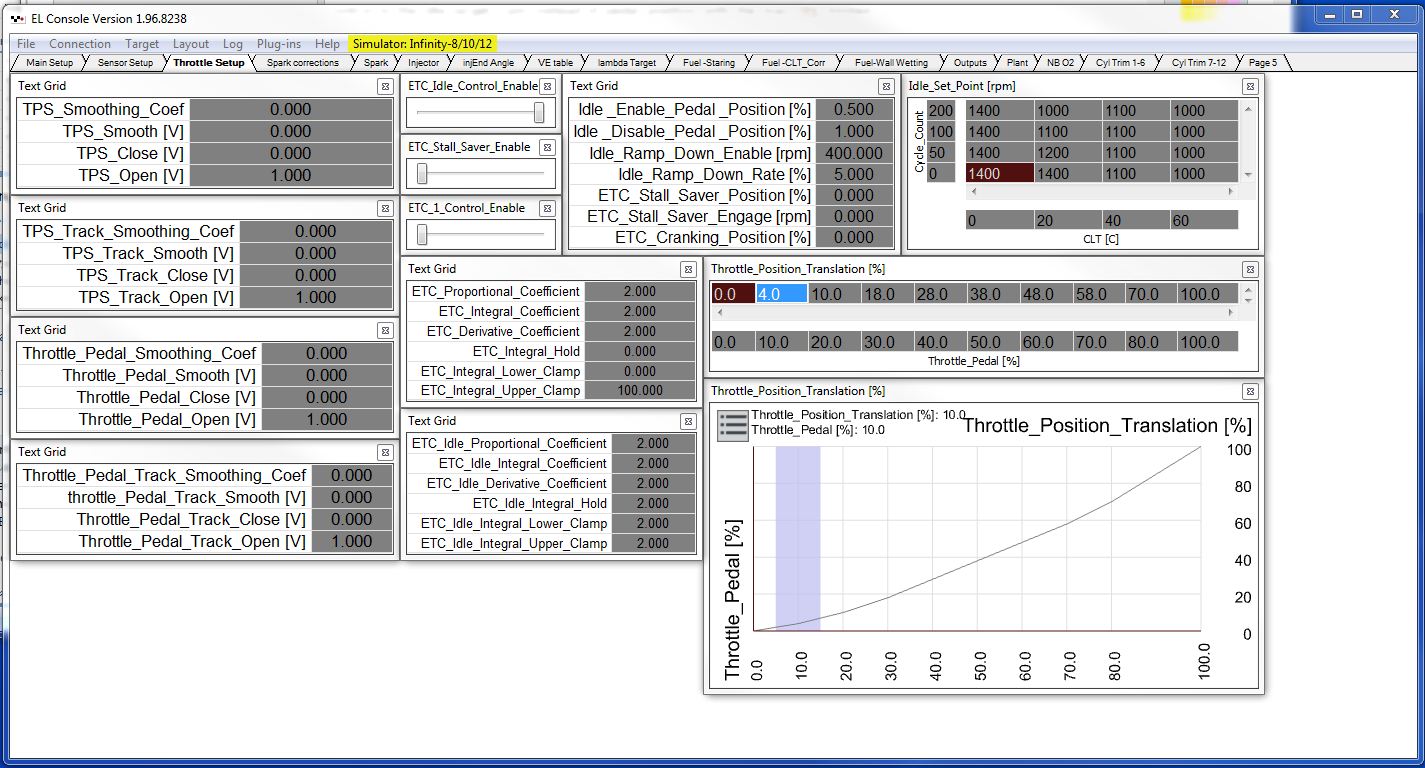Select the TPS_Open [V] value field
Viewport: 1425px width, 768px height.
(x=290, y=175)
